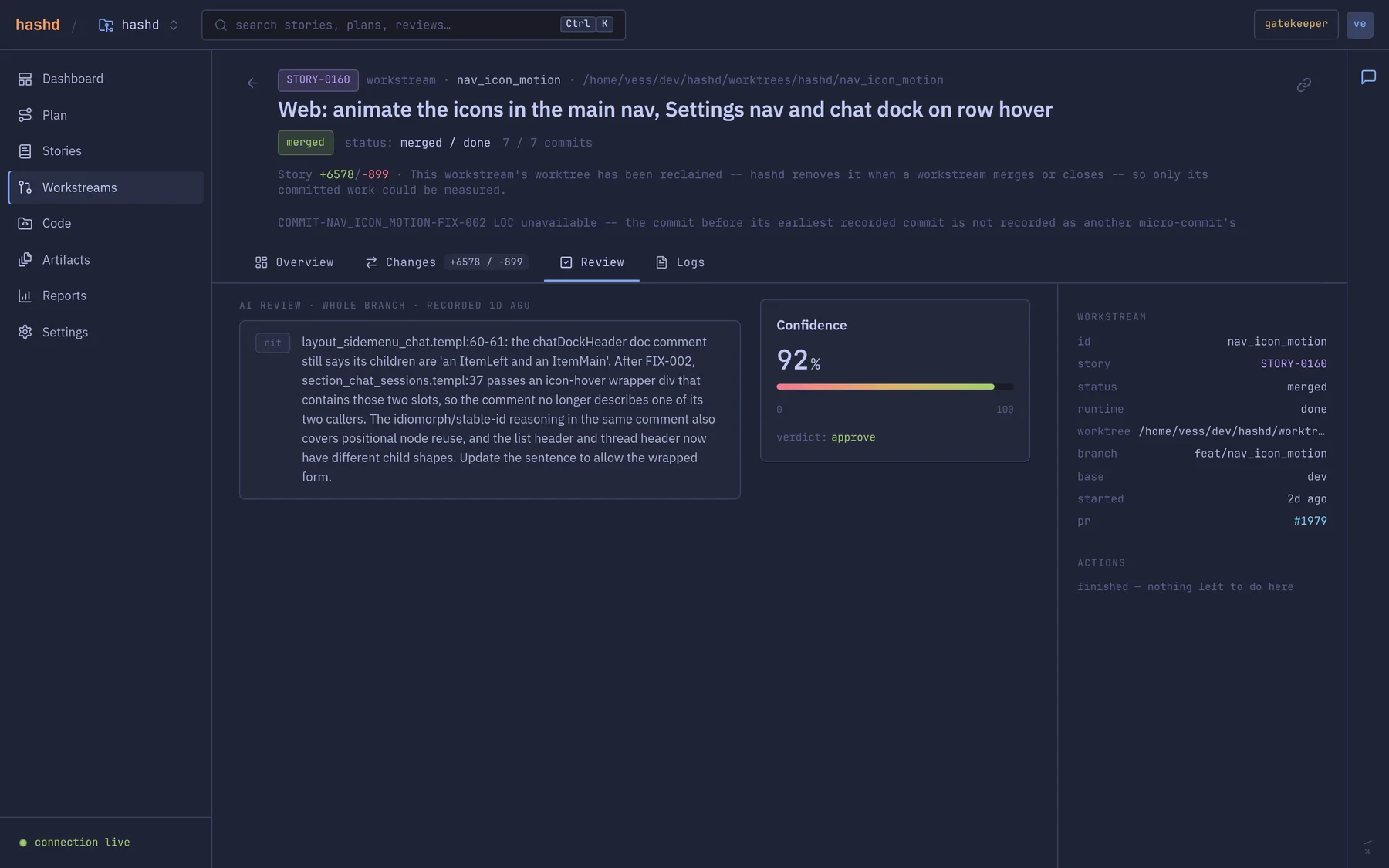Screen dimensions: 1389x868
Task: Click the nav_icon_motion id value
Action: 1277,342
